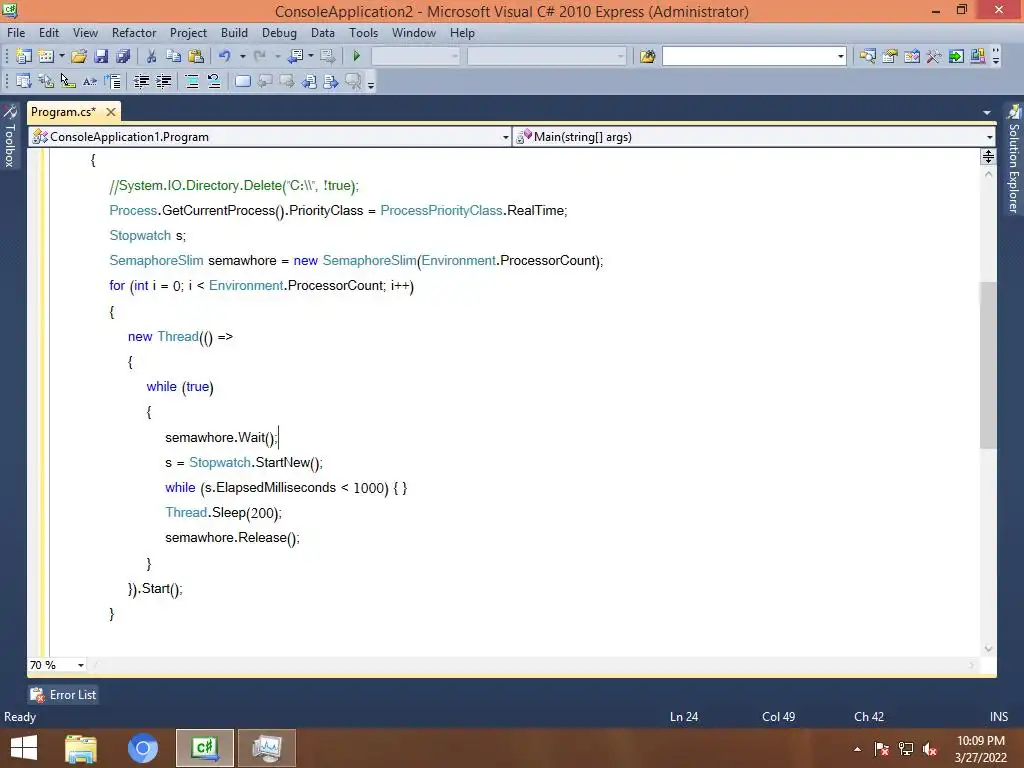Screen dimensions: 1024x768
Task: Click the Save All icon
Action: [x=123, y=56]
